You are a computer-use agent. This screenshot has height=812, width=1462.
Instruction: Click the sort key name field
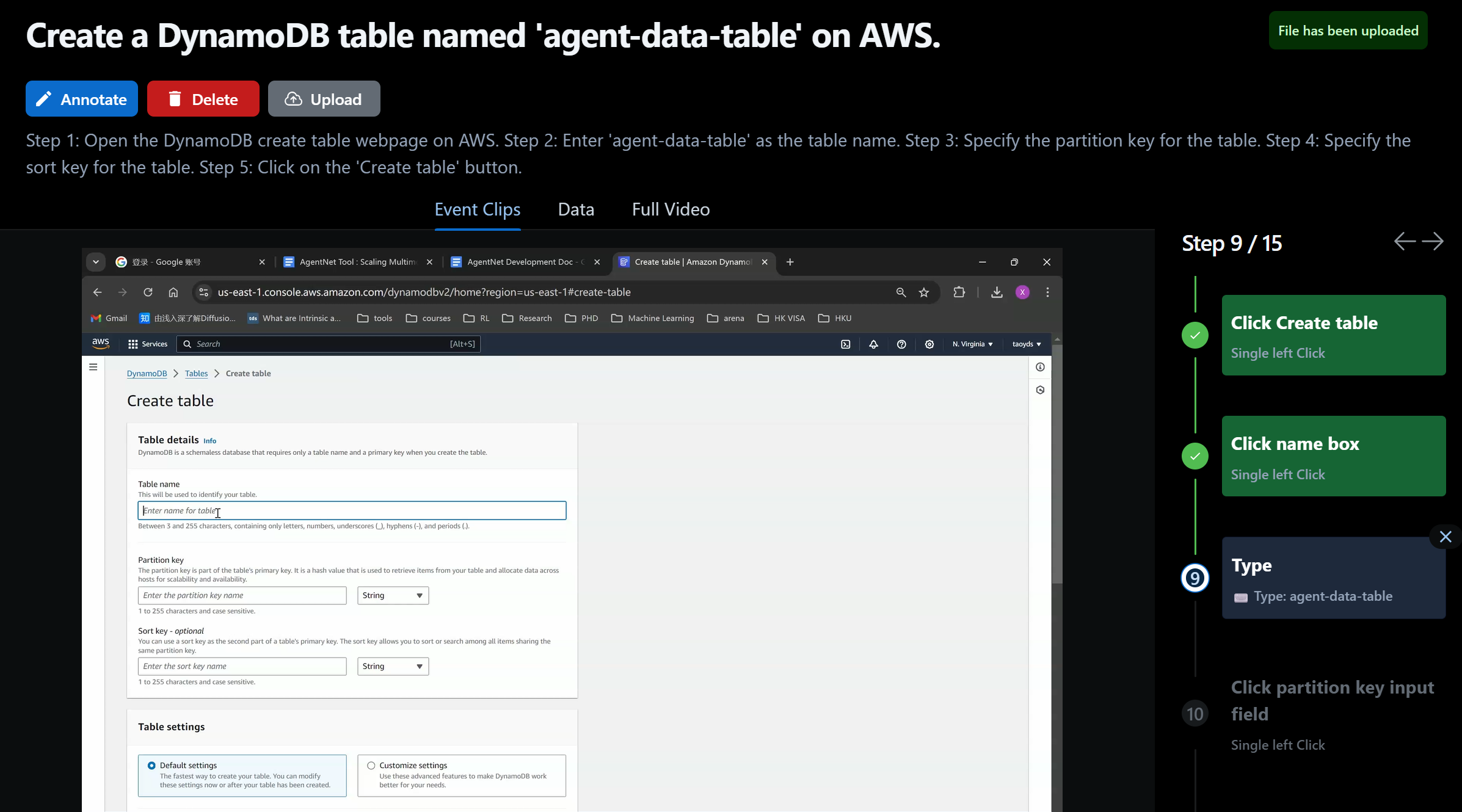pos(242,666)
